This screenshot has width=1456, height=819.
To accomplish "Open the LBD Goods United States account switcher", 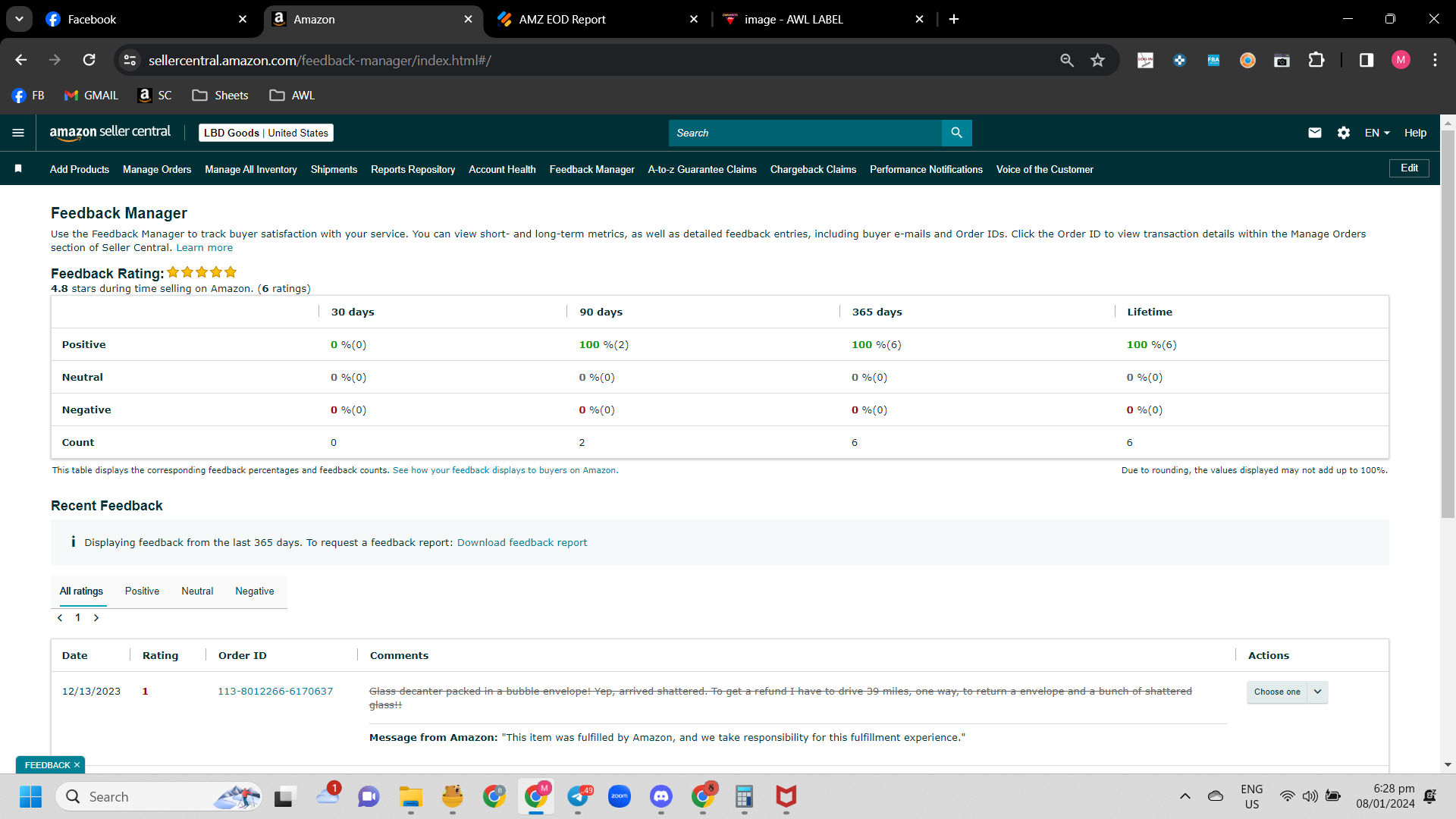I will [x=266, y=133].
